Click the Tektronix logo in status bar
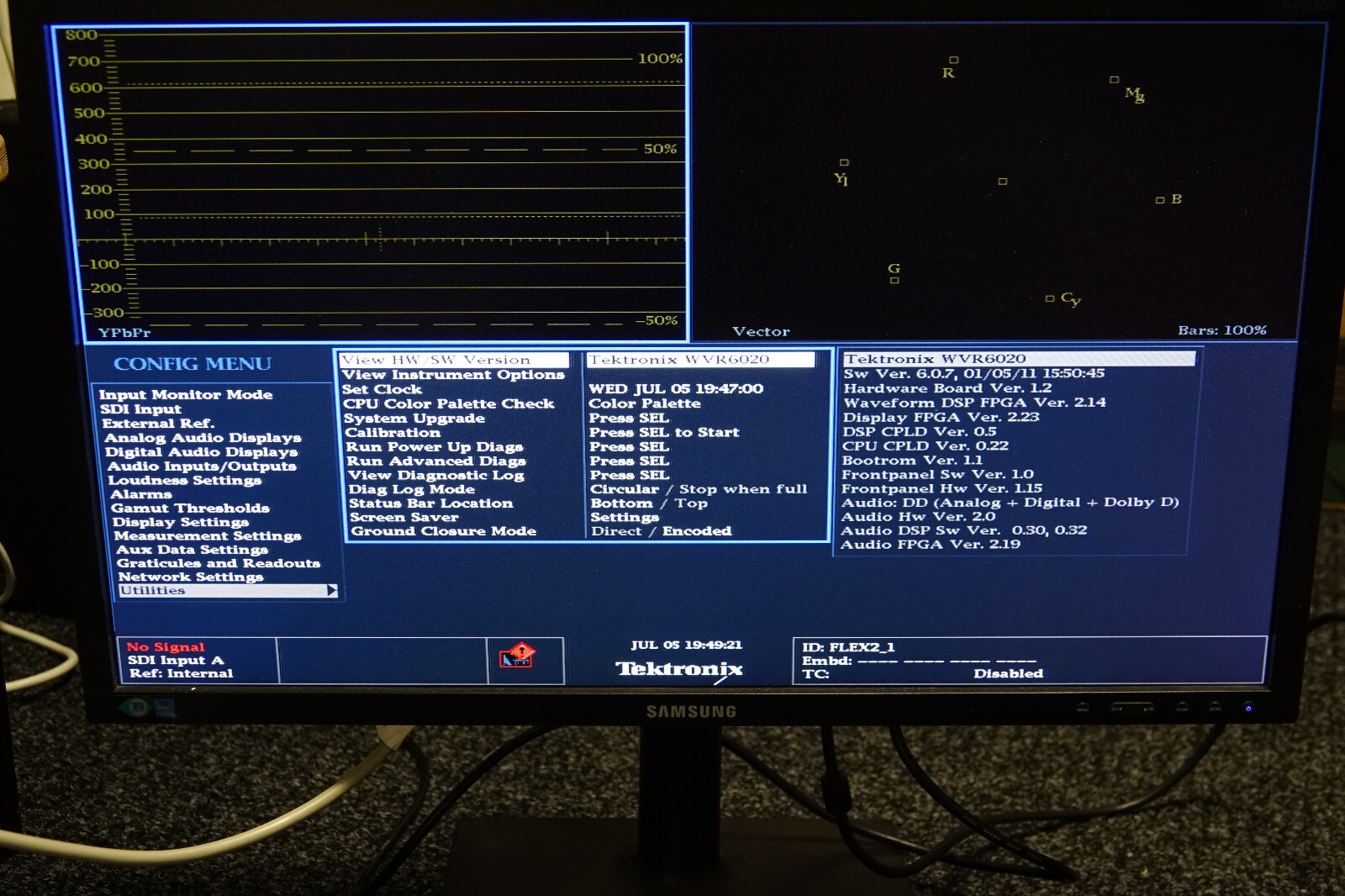This screenshot has height=896, width=1345. [679, 669]
